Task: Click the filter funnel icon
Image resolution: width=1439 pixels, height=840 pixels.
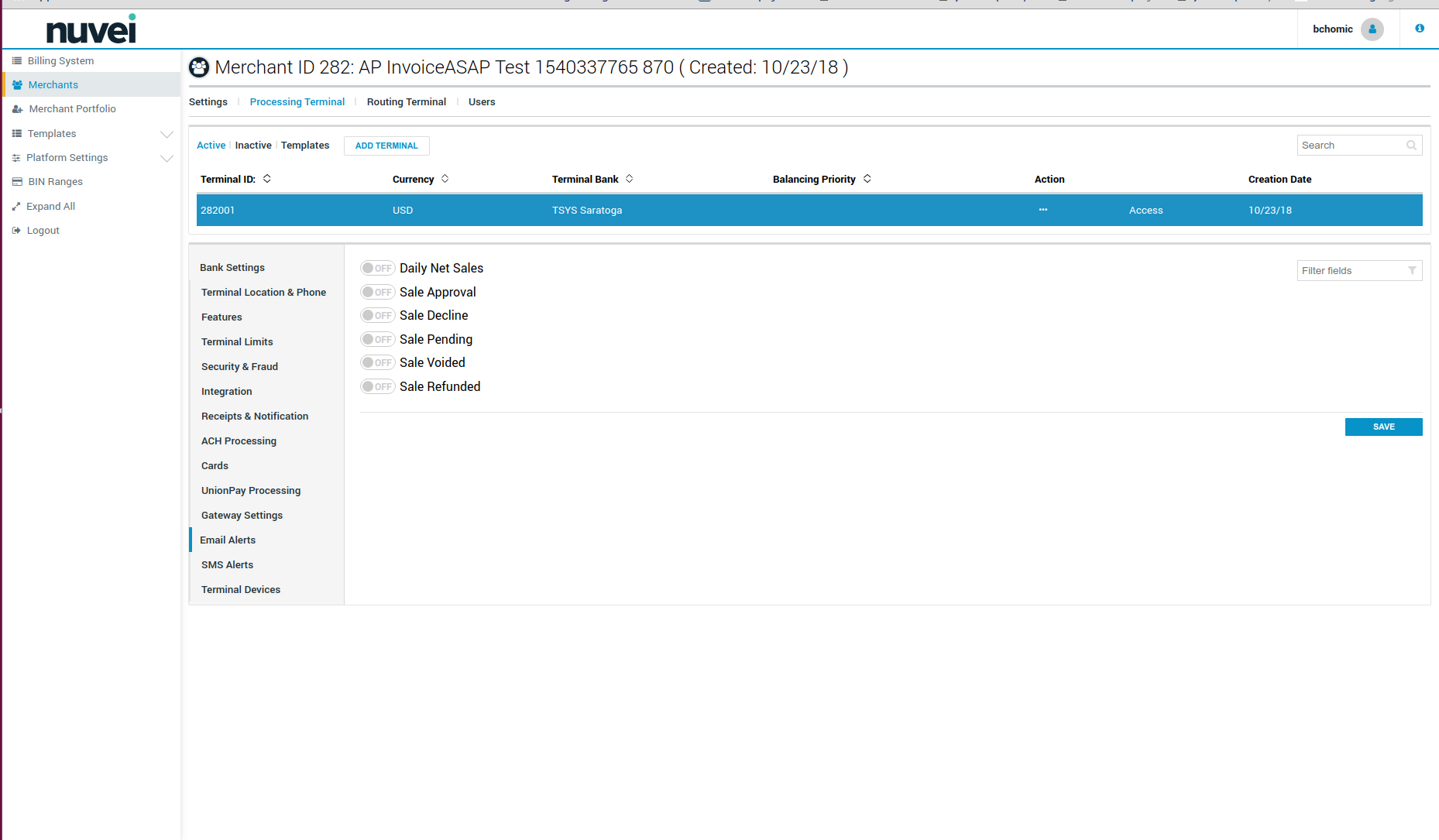Action: coord(1412,270)
